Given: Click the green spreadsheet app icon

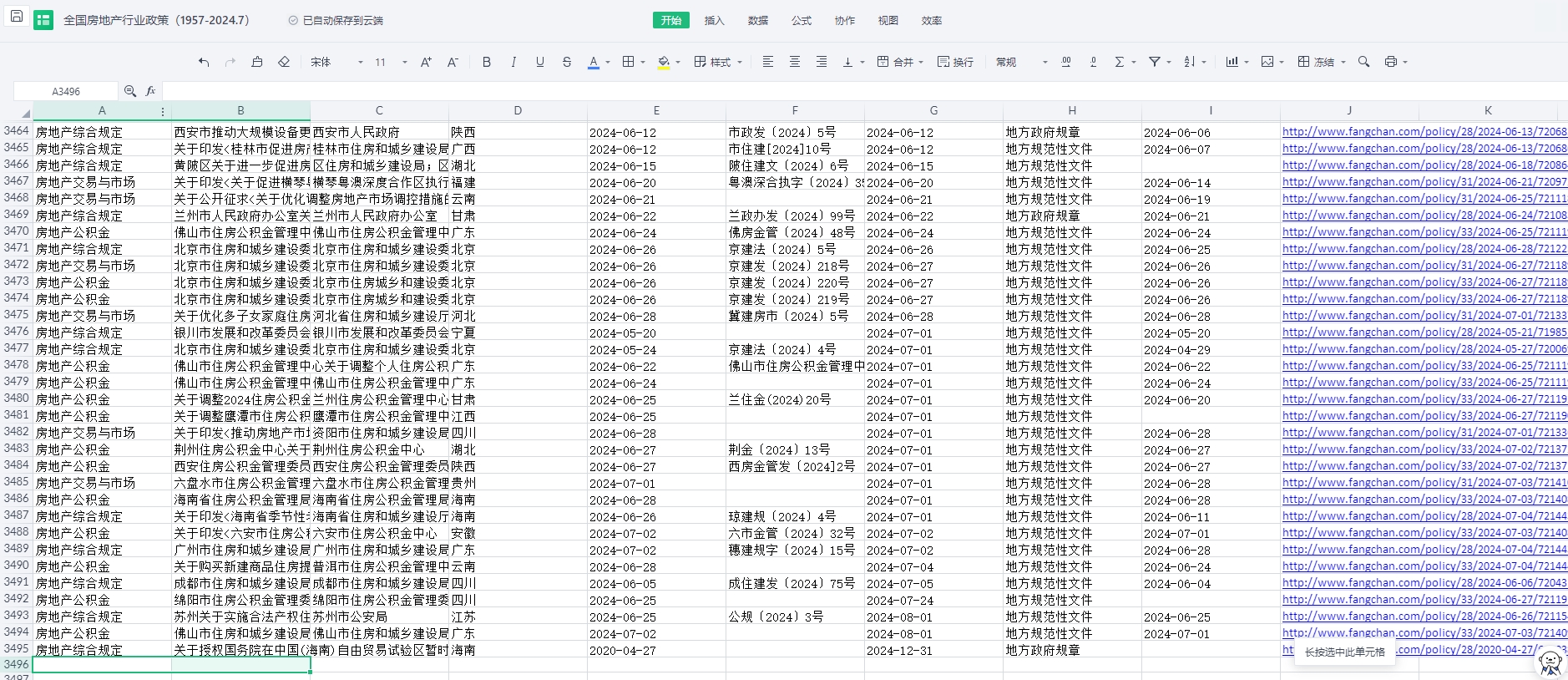Looking at the screenshot, I should pos(43,20).
